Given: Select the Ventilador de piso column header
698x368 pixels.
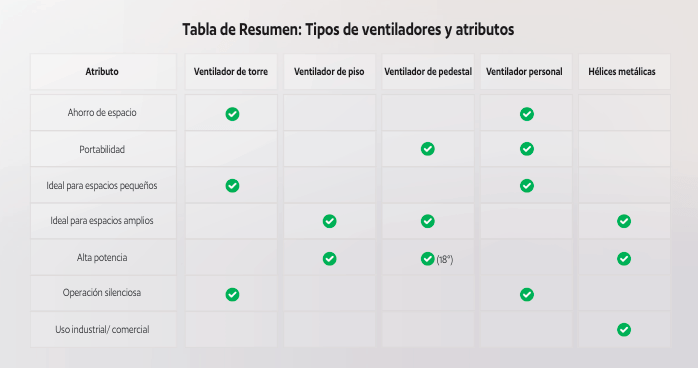Looking at the screenshot, I should 329,72.
